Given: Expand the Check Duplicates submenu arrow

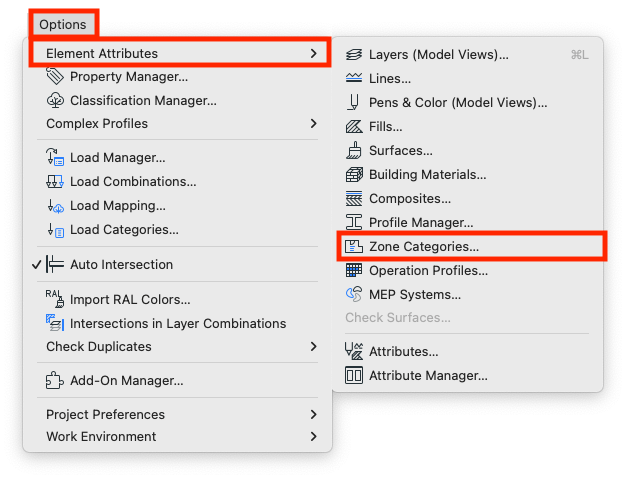Looking at the screenshot, I should coord(313,346).
